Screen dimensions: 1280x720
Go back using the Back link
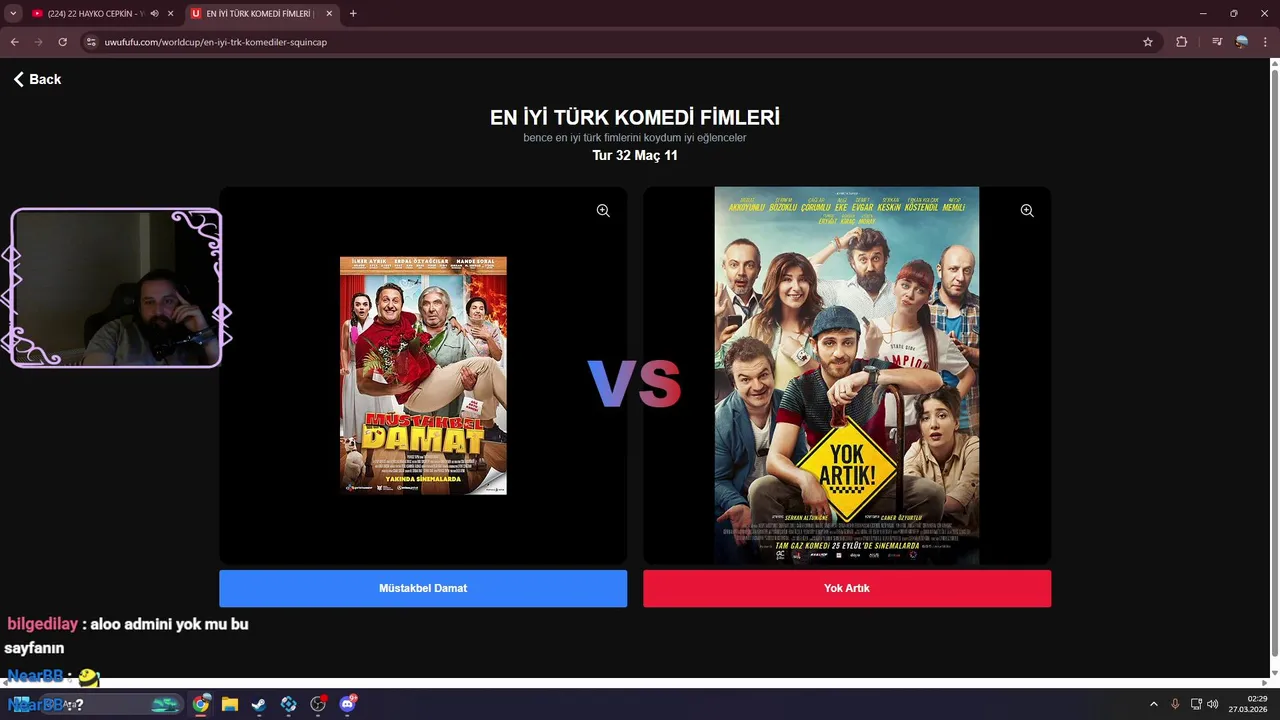coord(37,79)
